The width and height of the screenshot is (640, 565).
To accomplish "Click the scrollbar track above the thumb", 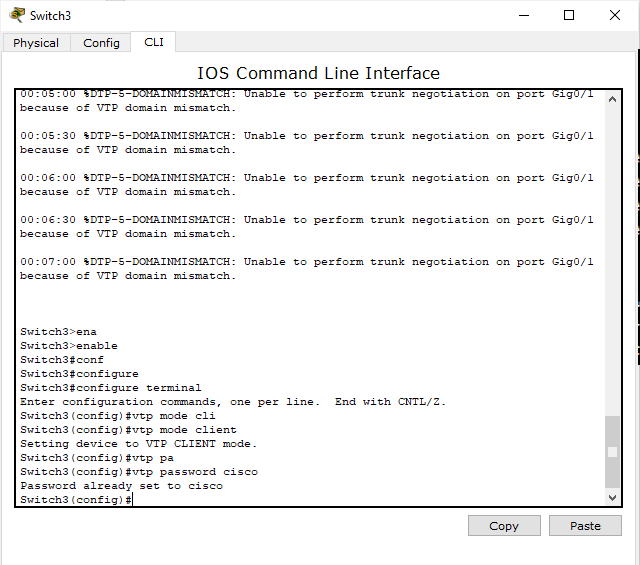I will point(612,261).
